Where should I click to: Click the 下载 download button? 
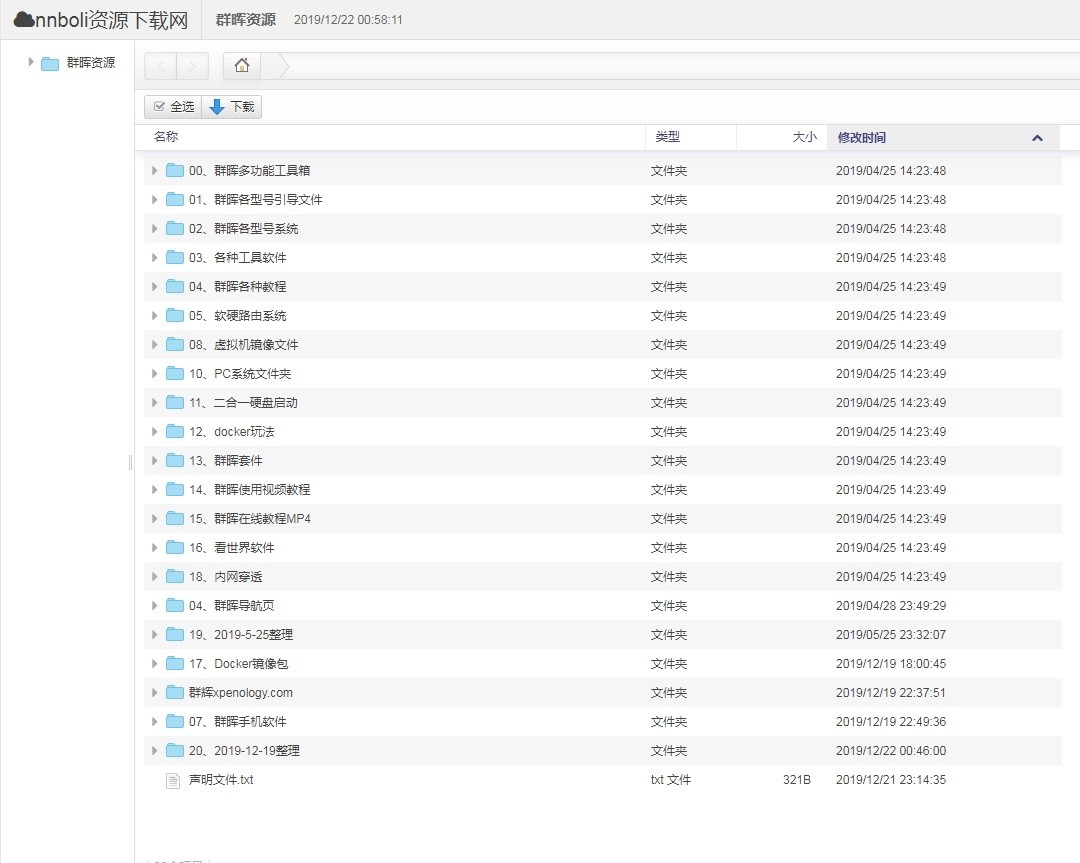click(x=232, y=107)
